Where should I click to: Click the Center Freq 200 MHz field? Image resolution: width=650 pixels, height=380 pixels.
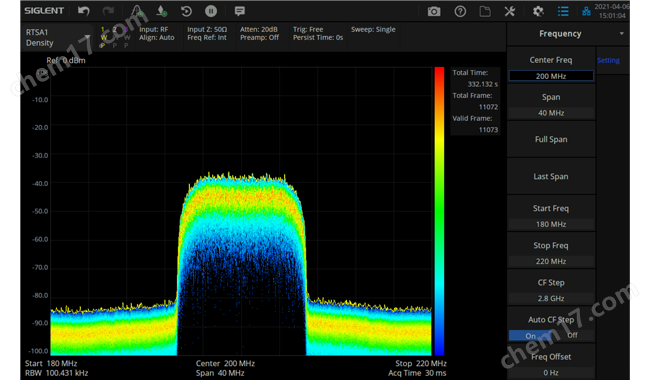click(551, 76)
